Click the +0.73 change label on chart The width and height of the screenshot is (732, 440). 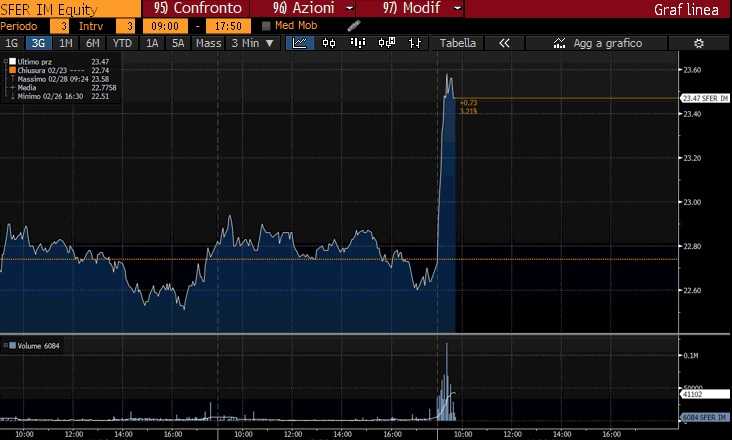pos(468,103)
